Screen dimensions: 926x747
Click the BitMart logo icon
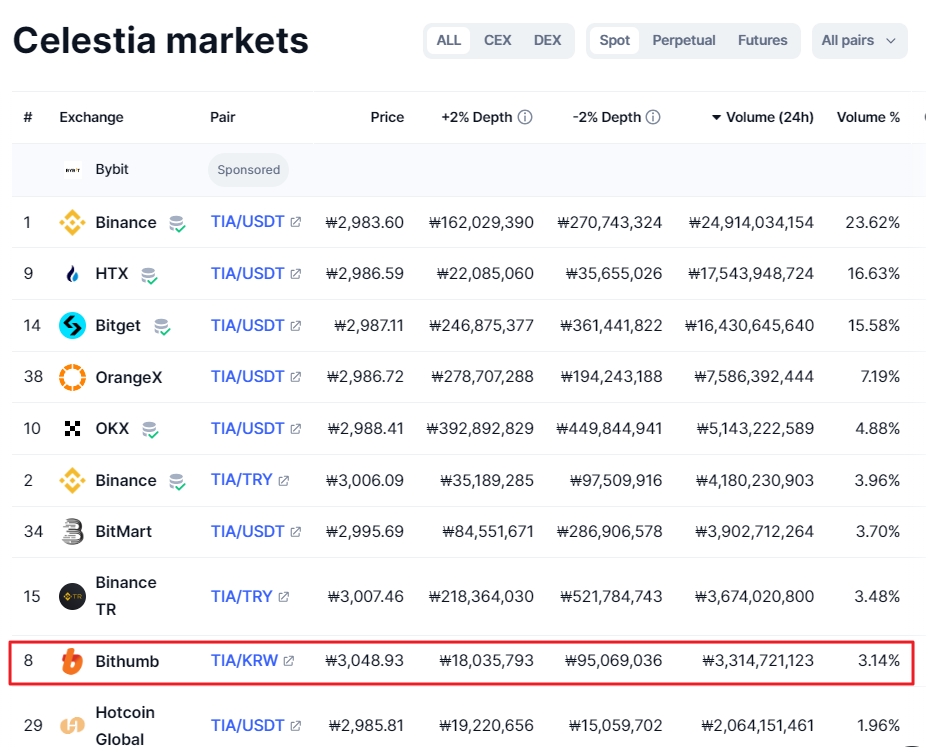72,531
